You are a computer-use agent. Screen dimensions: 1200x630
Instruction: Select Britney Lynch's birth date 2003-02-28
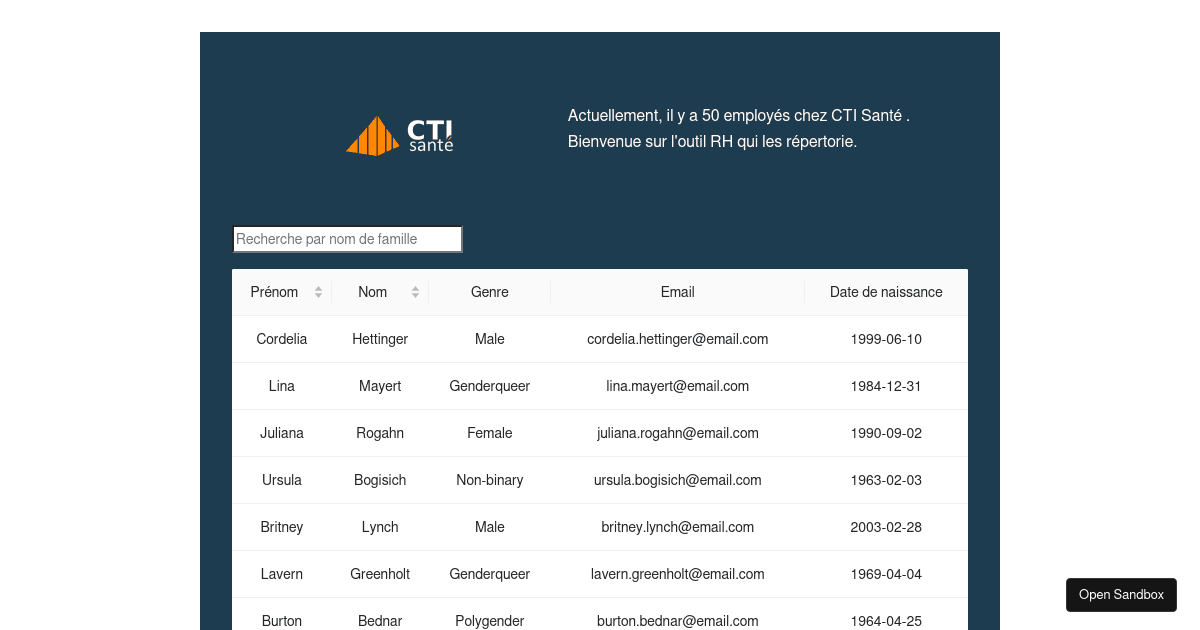point(886,527)
